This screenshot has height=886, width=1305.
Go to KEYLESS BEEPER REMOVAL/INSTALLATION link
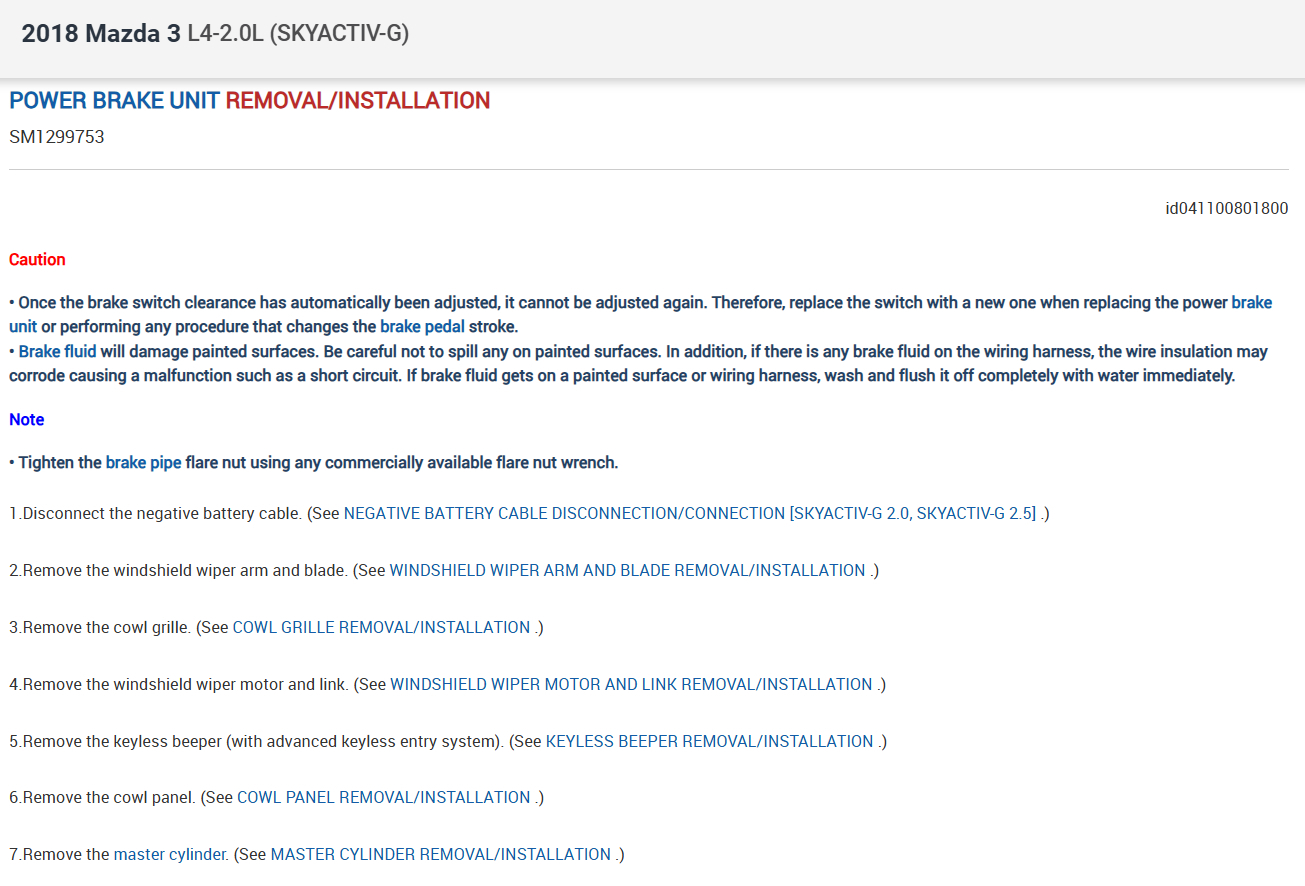pos(709,741)
